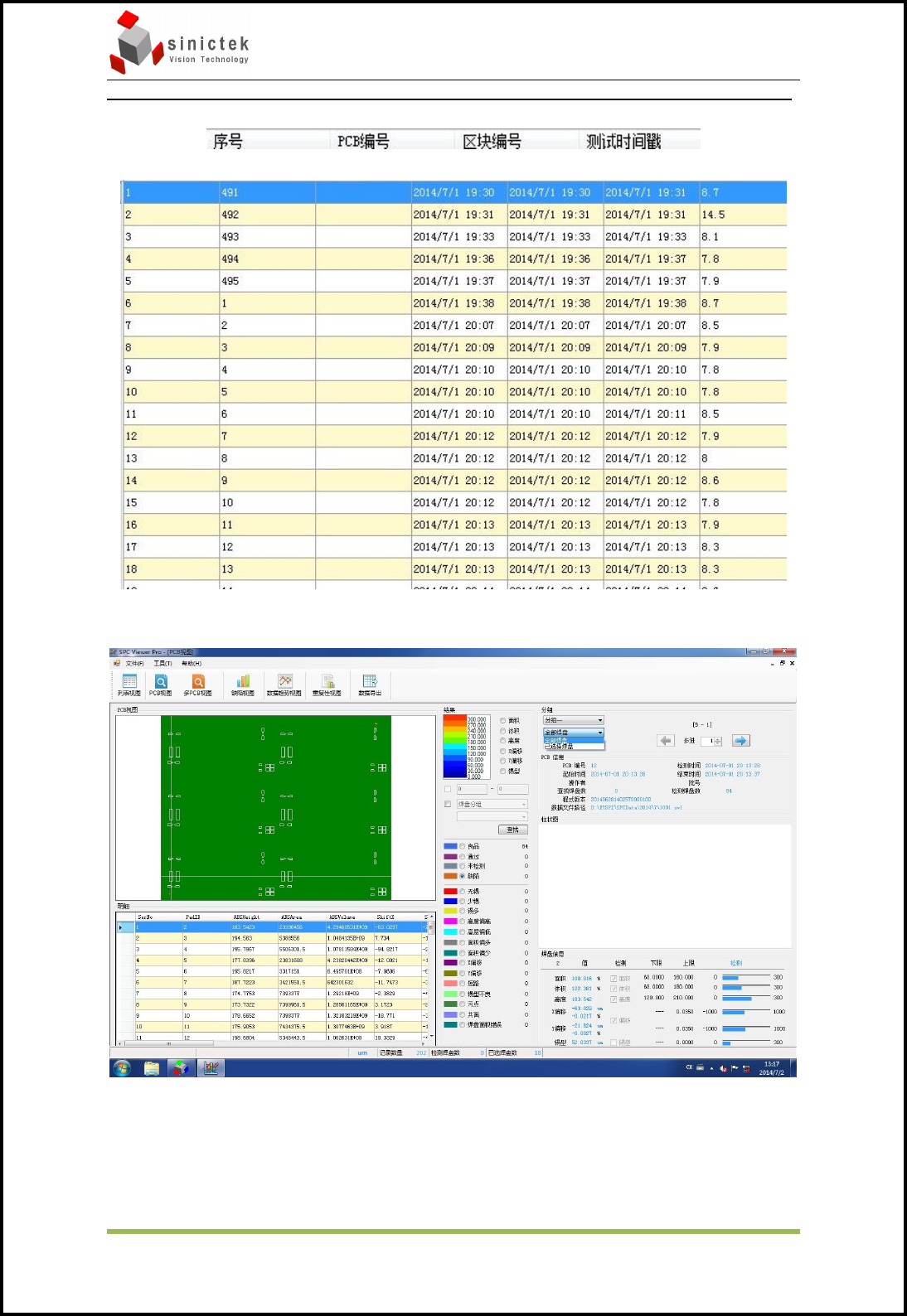Open the empty combo box below 焊盘分组
This screenshot has height=1316, width=907.
pos(492,816)
